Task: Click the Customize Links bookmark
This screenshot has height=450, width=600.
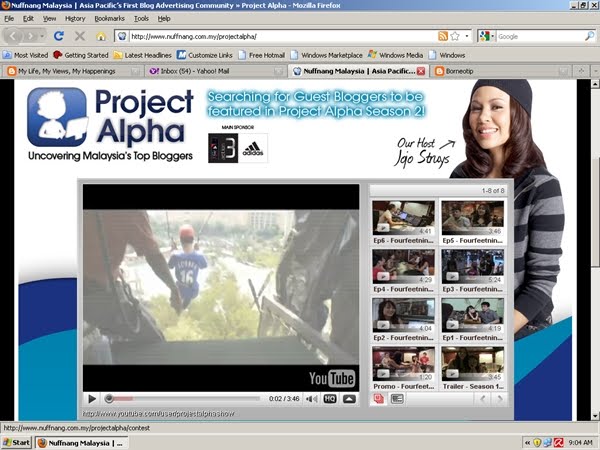Action: tap(204, 55)
